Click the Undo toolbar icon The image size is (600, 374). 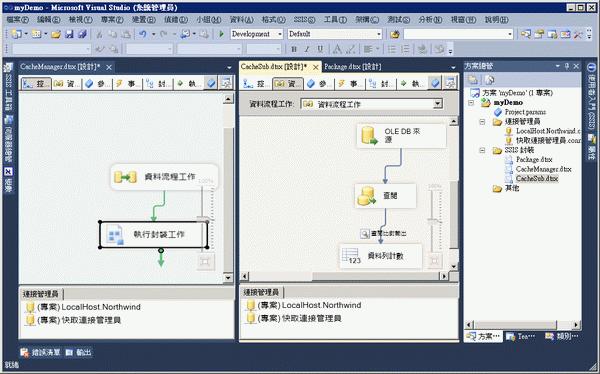(143, 34)
